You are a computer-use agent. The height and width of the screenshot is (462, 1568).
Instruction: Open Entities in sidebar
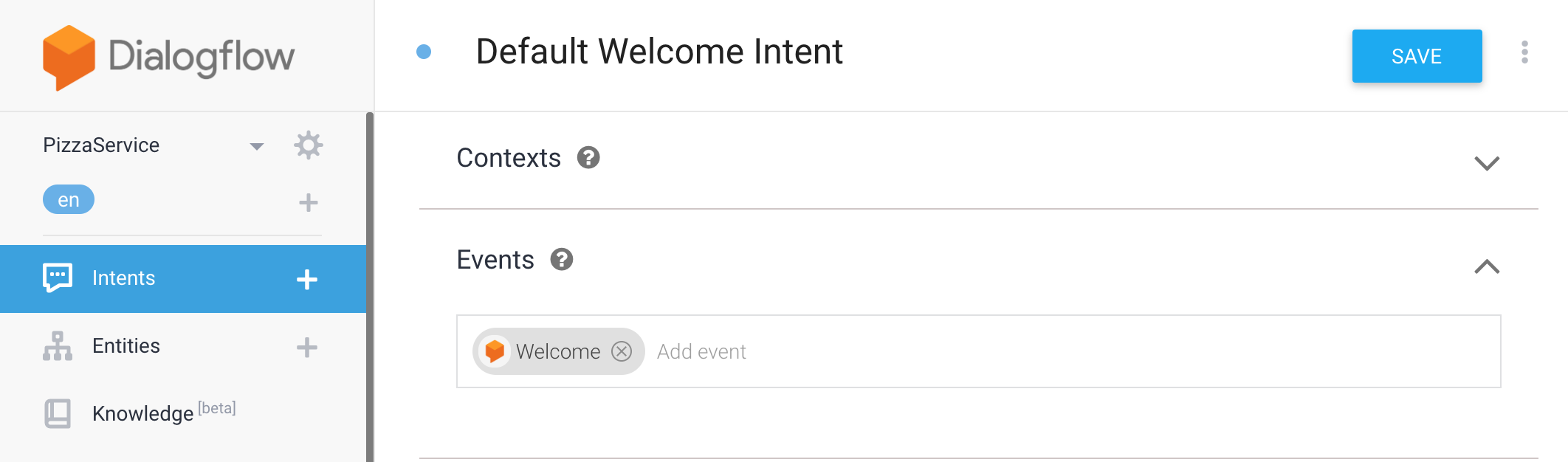(125, 346)
